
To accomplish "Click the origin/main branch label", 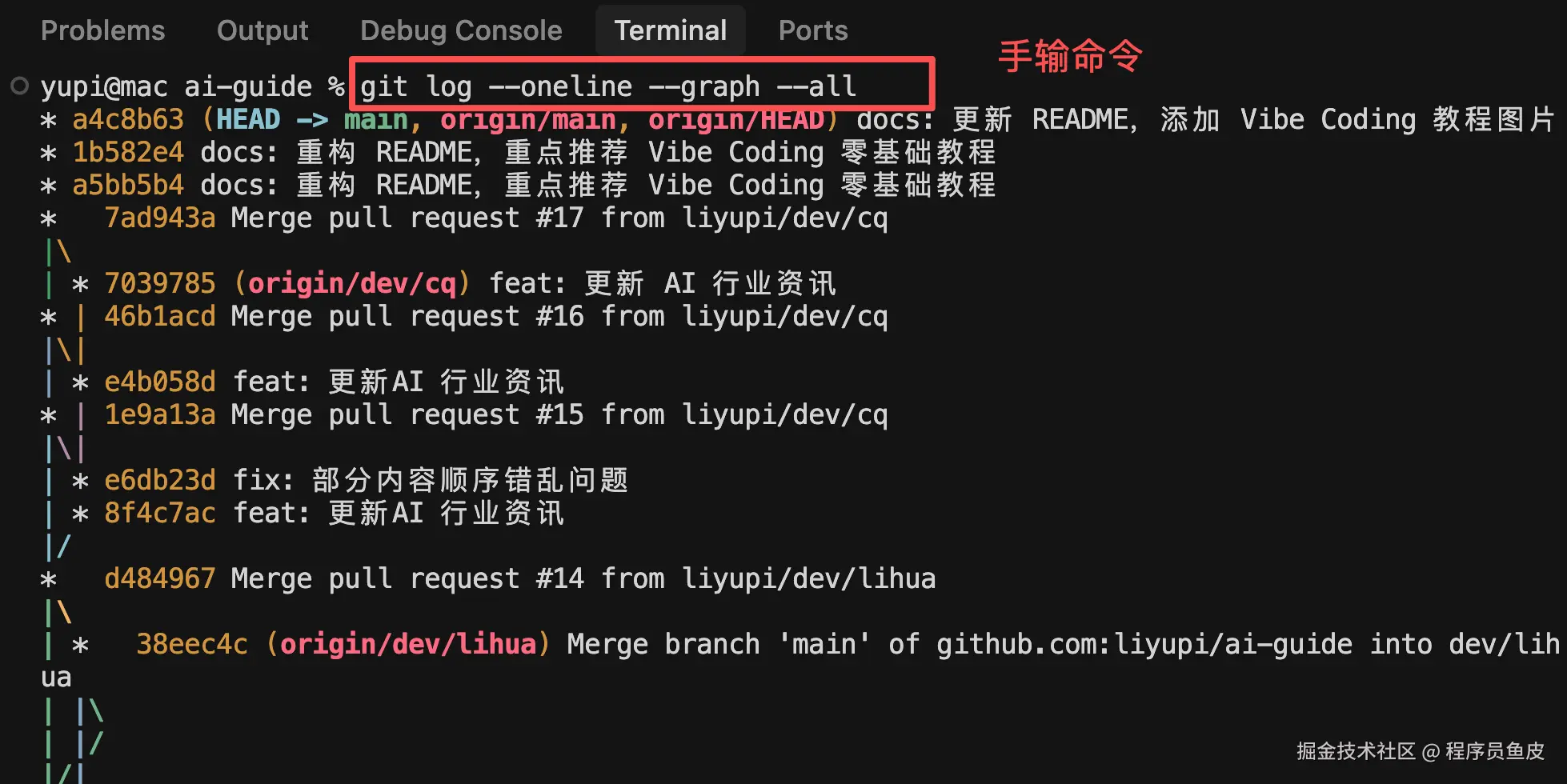I will (527, 120).
